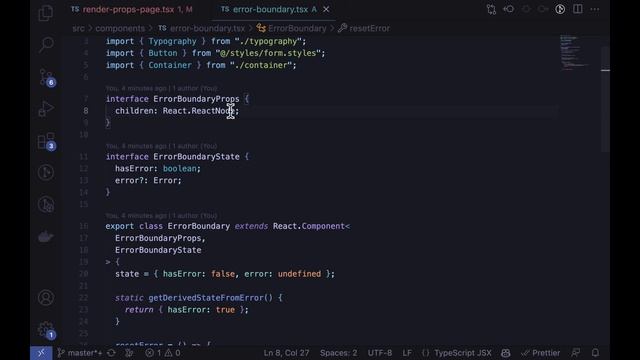Open More Actions ellipsis in editor toolbar
The height and width of the screenshot is (360, 640).
coord(595,9)
